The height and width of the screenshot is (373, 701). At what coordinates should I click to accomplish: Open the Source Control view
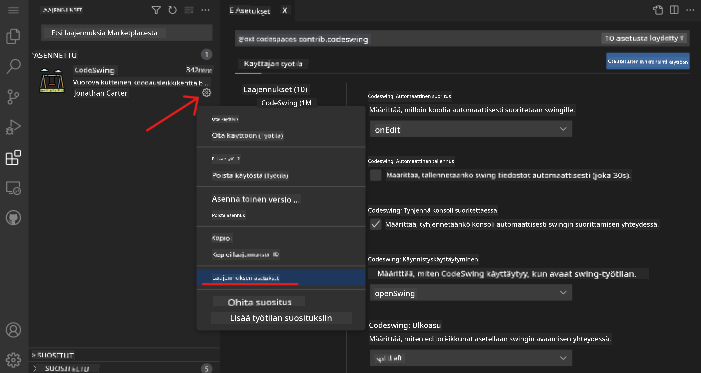(13, 97)
